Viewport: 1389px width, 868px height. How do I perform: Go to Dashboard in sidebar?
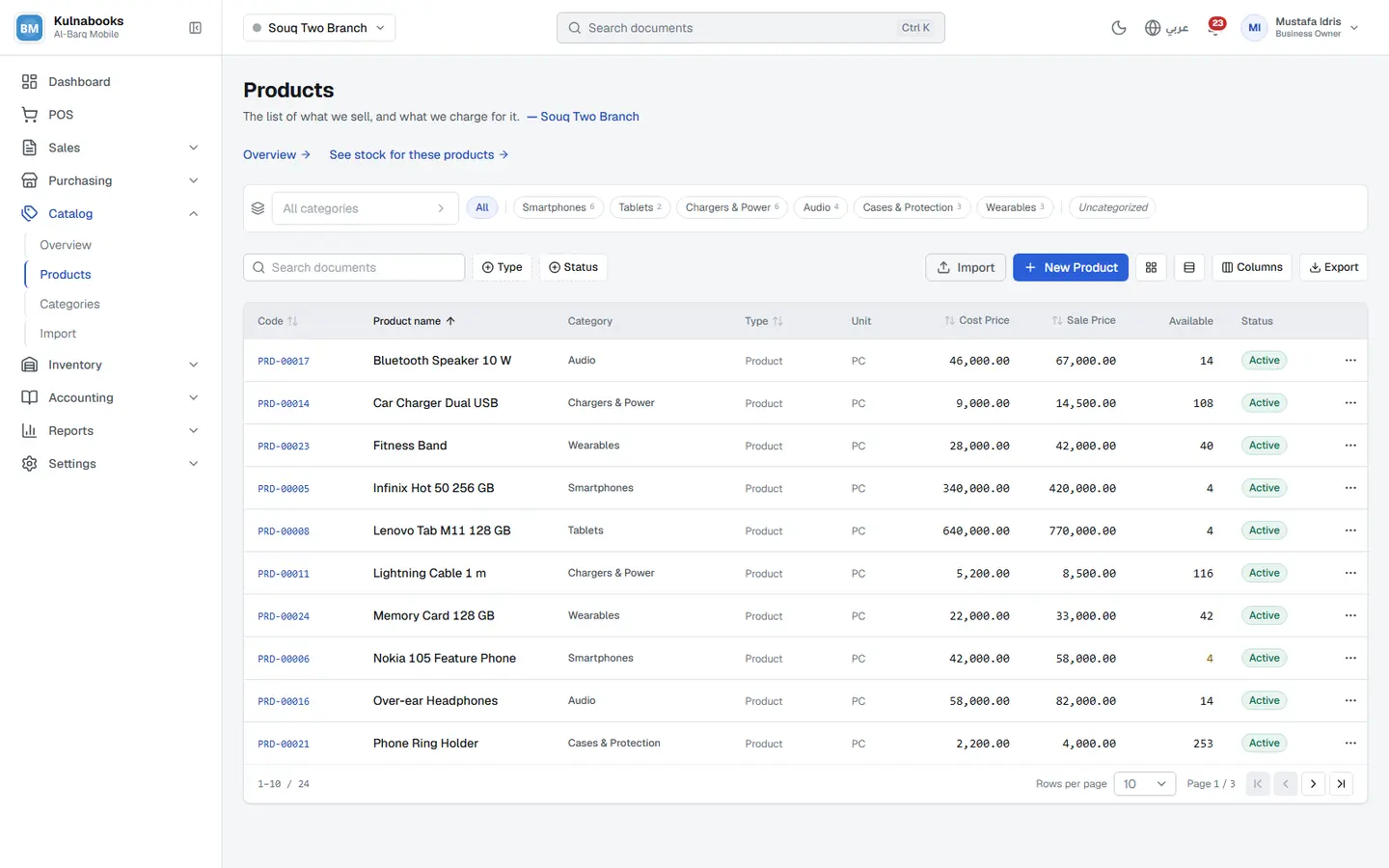point(111,82)
